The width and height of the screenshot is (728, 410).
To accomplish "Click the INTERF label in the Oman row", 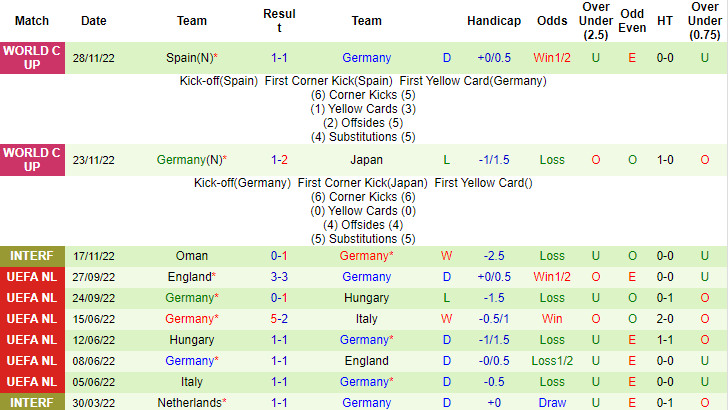I will tap(32, 256).
